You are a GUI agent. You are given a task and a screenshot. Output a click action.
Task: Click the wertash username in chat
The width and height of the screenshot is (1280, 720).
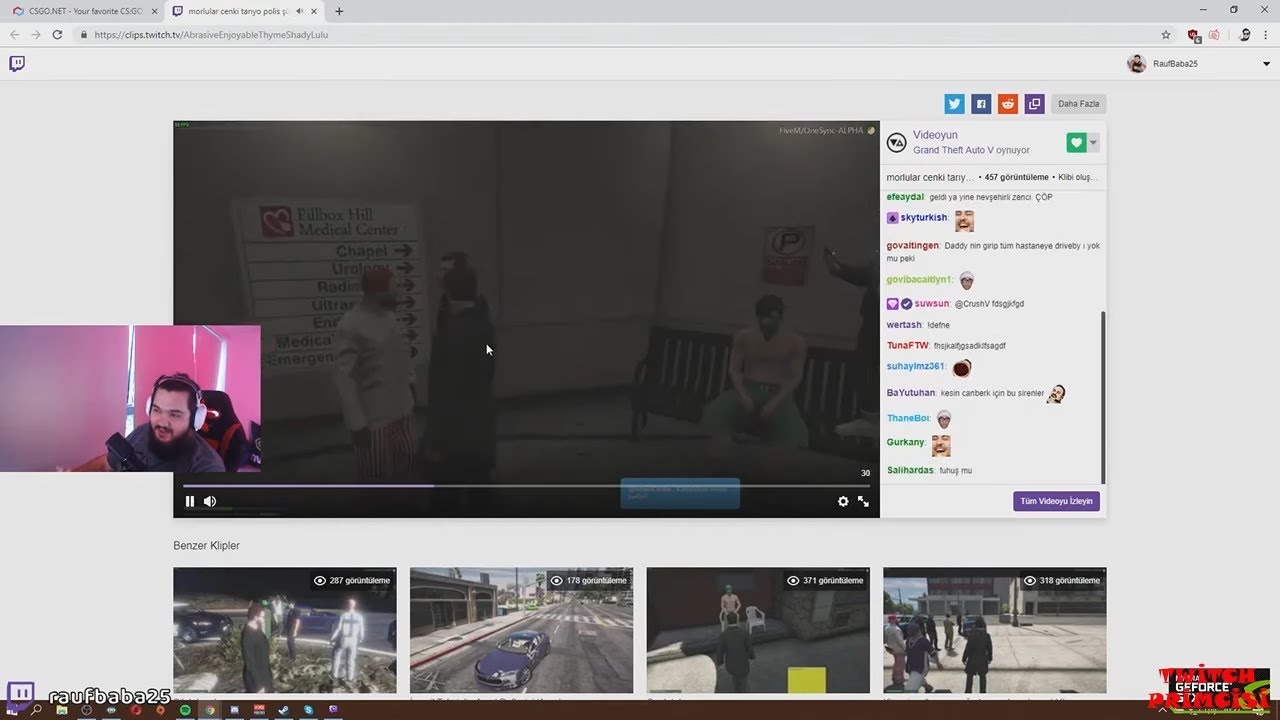click(904, 325)
